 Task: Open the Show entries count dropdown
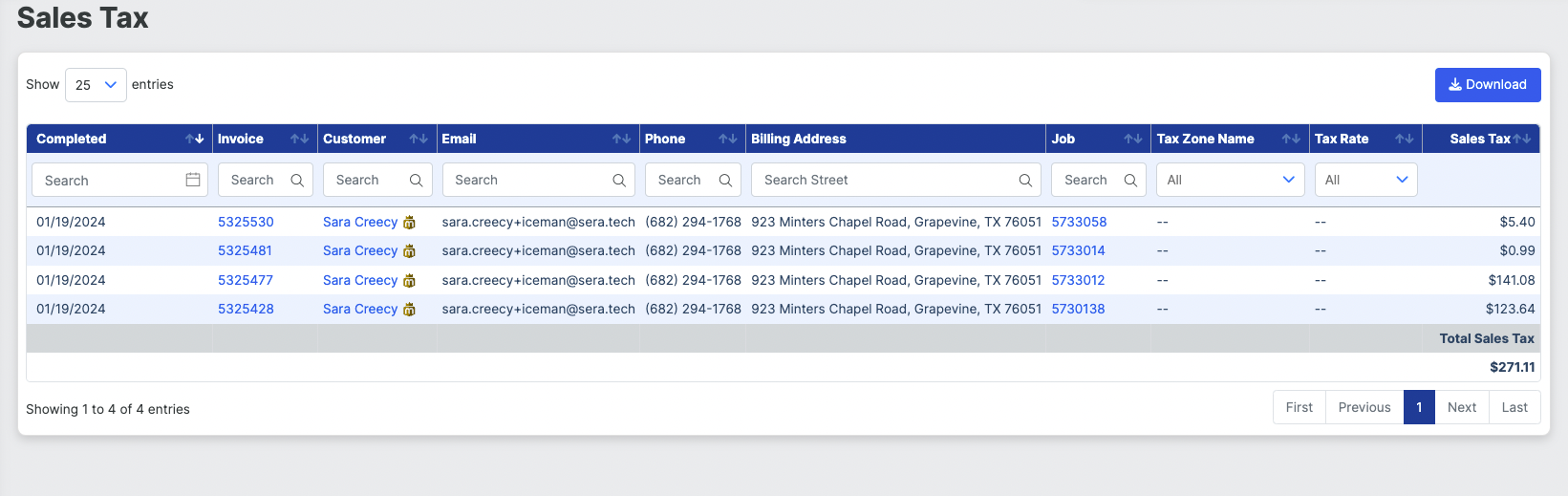96,85
